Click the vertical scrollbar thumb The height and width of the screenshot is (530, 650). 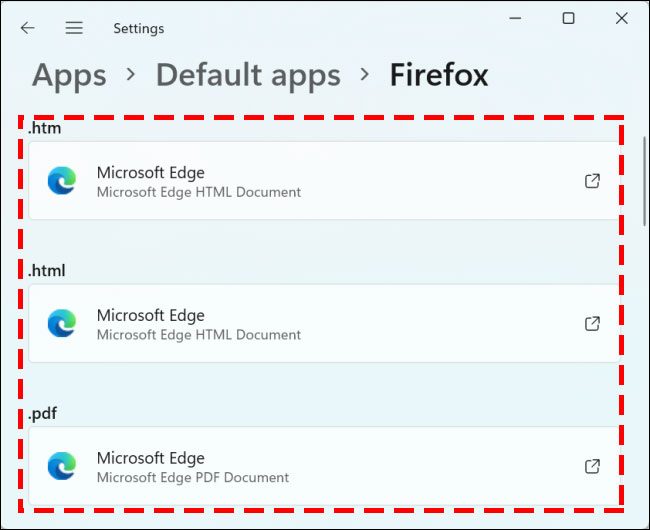click(x=644, y=180)
